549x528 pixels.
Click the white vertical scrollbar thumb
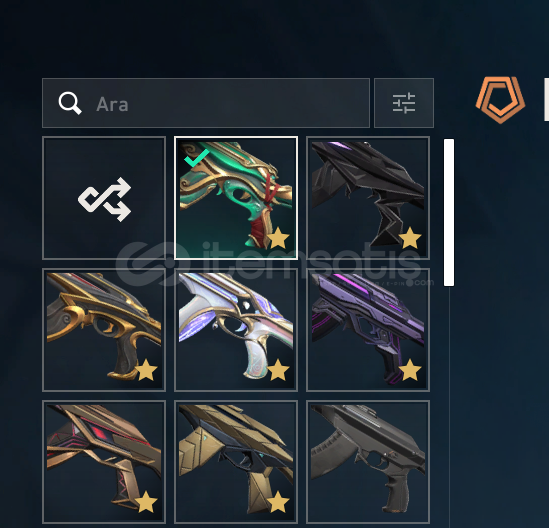point(449,213)
